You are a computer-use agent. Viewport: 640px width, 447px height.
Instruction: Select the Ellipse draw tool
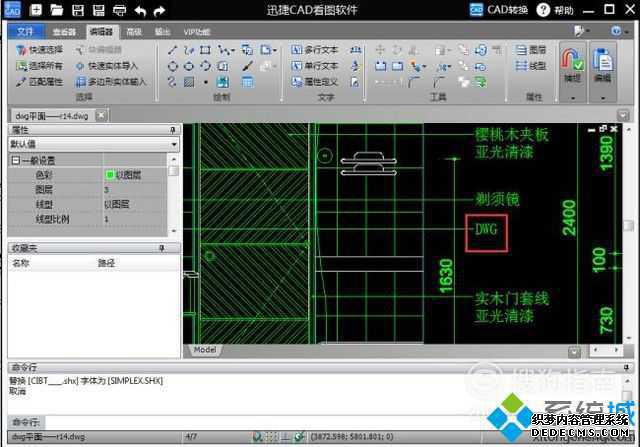tap(189, 66)
